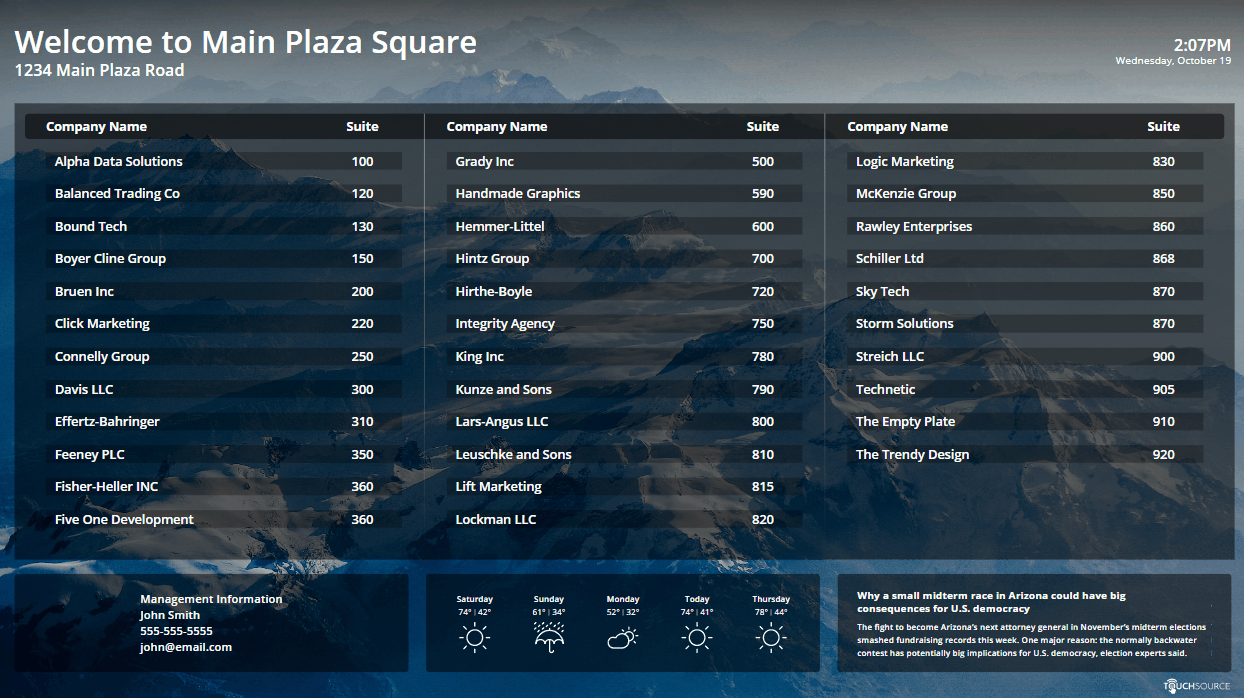Click the 555-555-5555 phone number
This screenshot has width=1244, height=698.
point(176,631)
